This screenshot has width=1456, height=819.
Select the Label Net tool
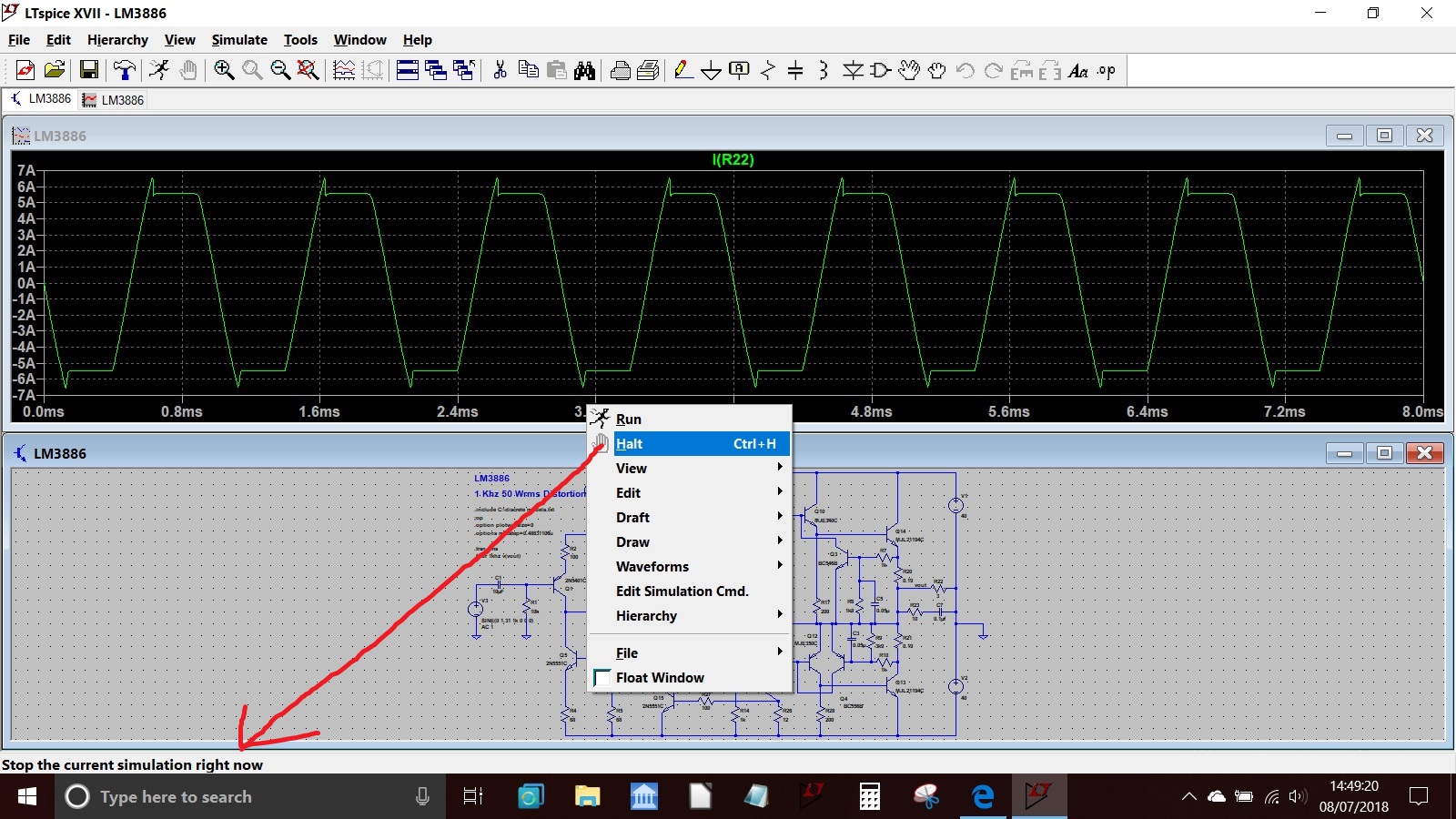pyautogui.click(x=740, y=70)
